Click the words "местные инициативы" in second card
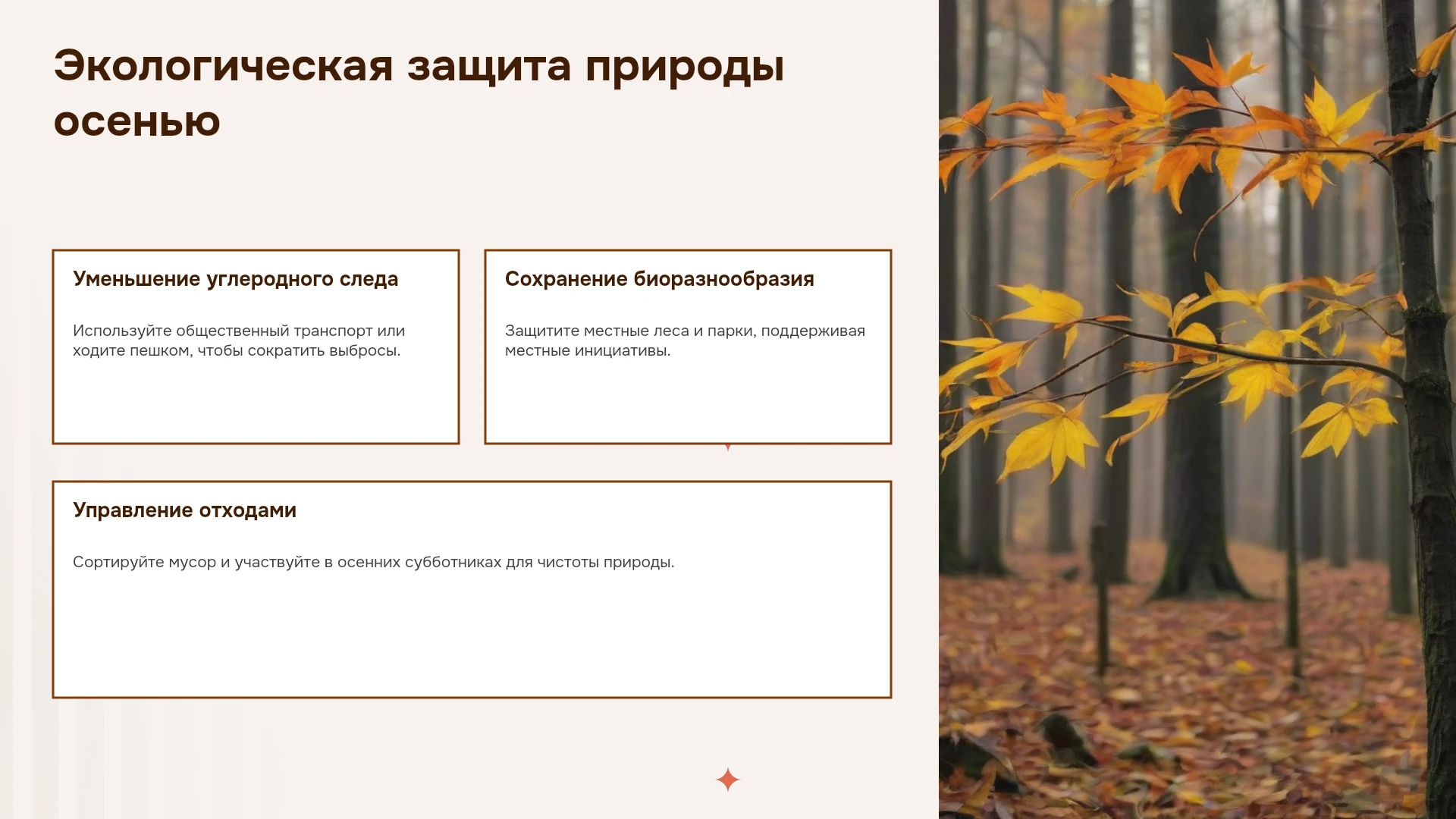 click(588, 350)
